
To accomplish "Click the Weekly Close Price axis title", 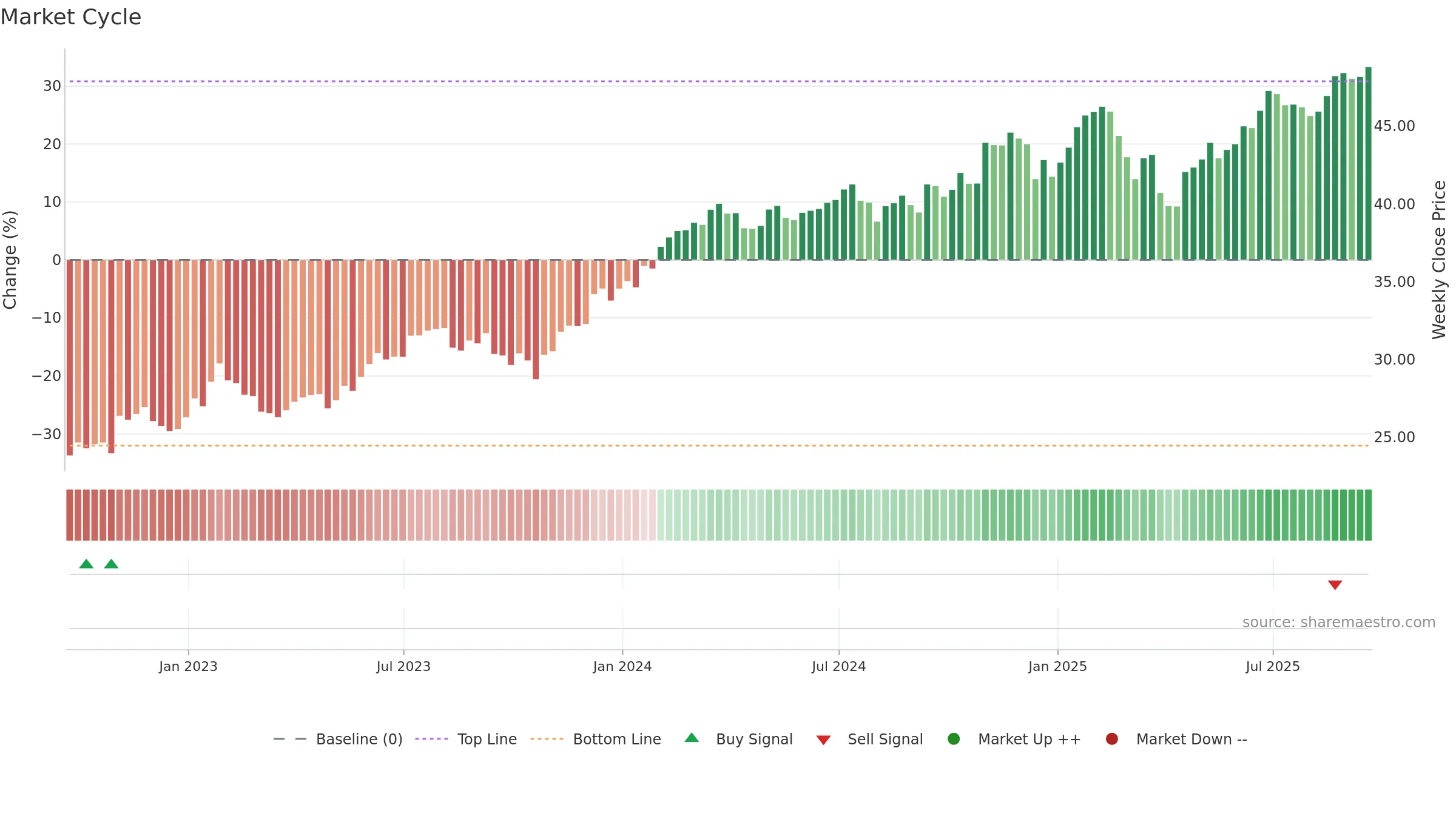I will pyautogui.click(x=1439, y=260).
